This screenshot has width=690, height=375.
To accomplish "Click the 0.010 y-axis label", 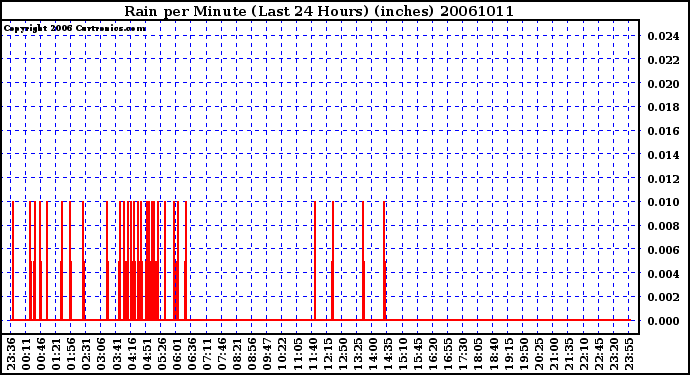I will click(663, 202).
